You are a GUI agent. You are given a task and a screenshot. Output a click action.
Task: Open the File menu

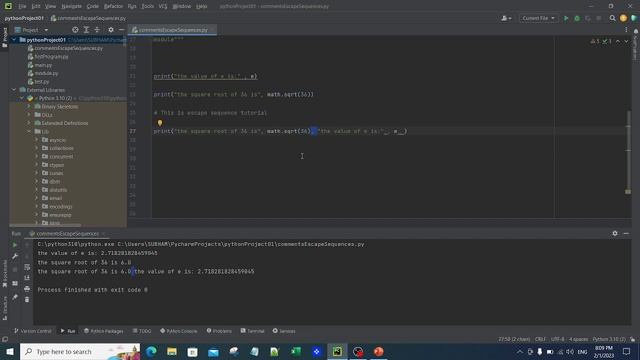point(22,6)
